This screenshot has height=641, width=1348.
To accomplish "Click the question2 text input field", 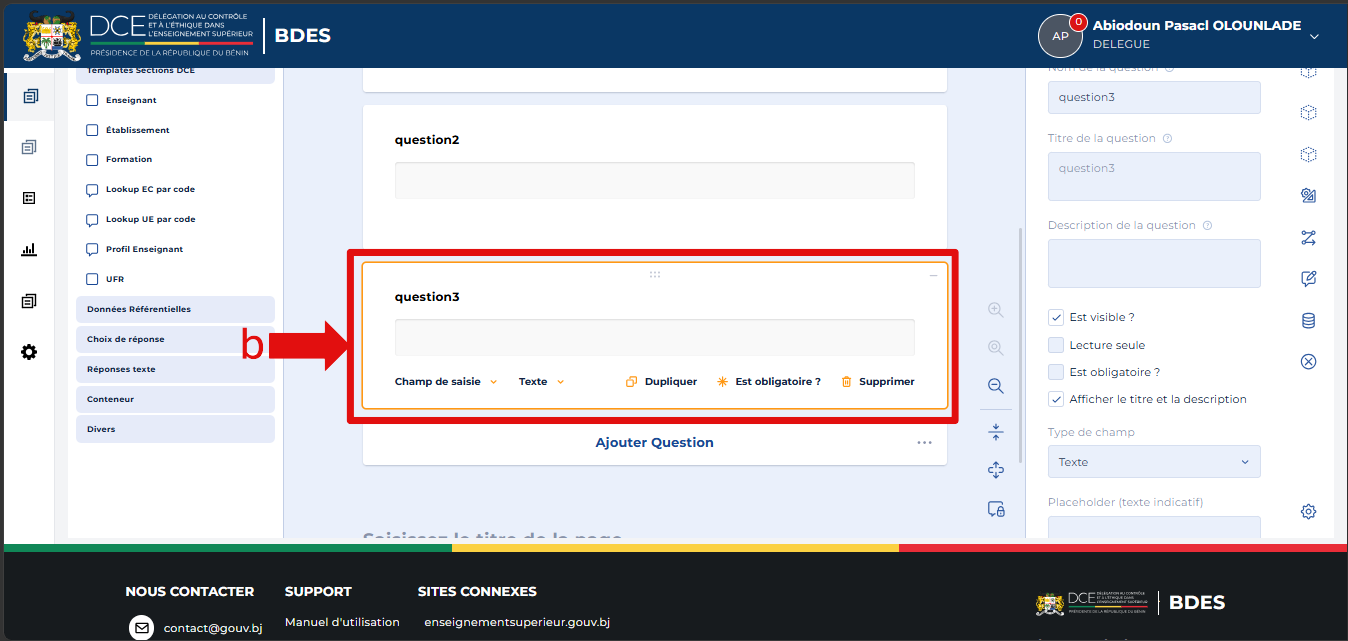I will (x=655, y=180).
